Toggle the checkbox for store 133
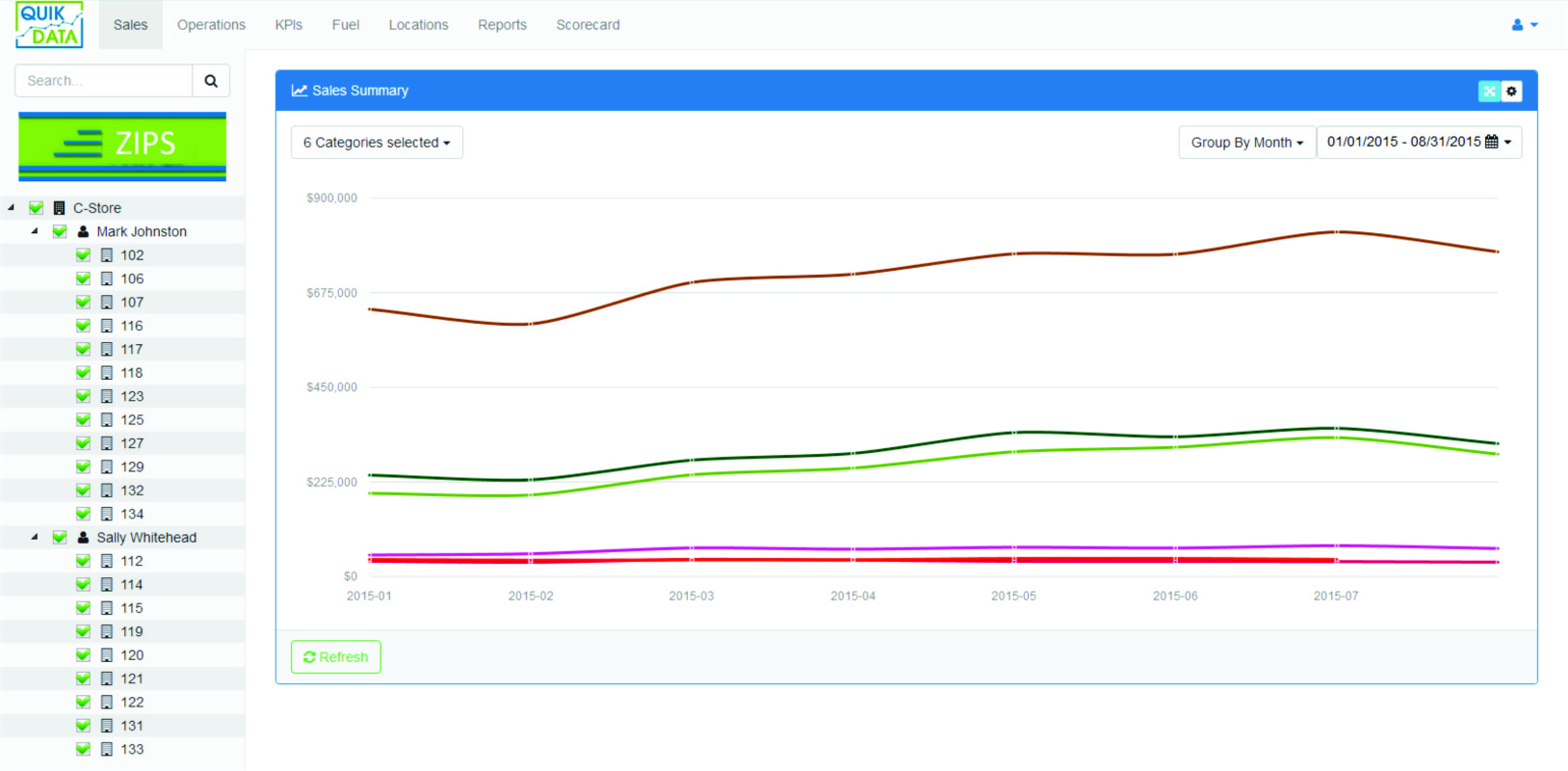The image size is (1568, 771). pyautogui.click(x=84, y=750)
